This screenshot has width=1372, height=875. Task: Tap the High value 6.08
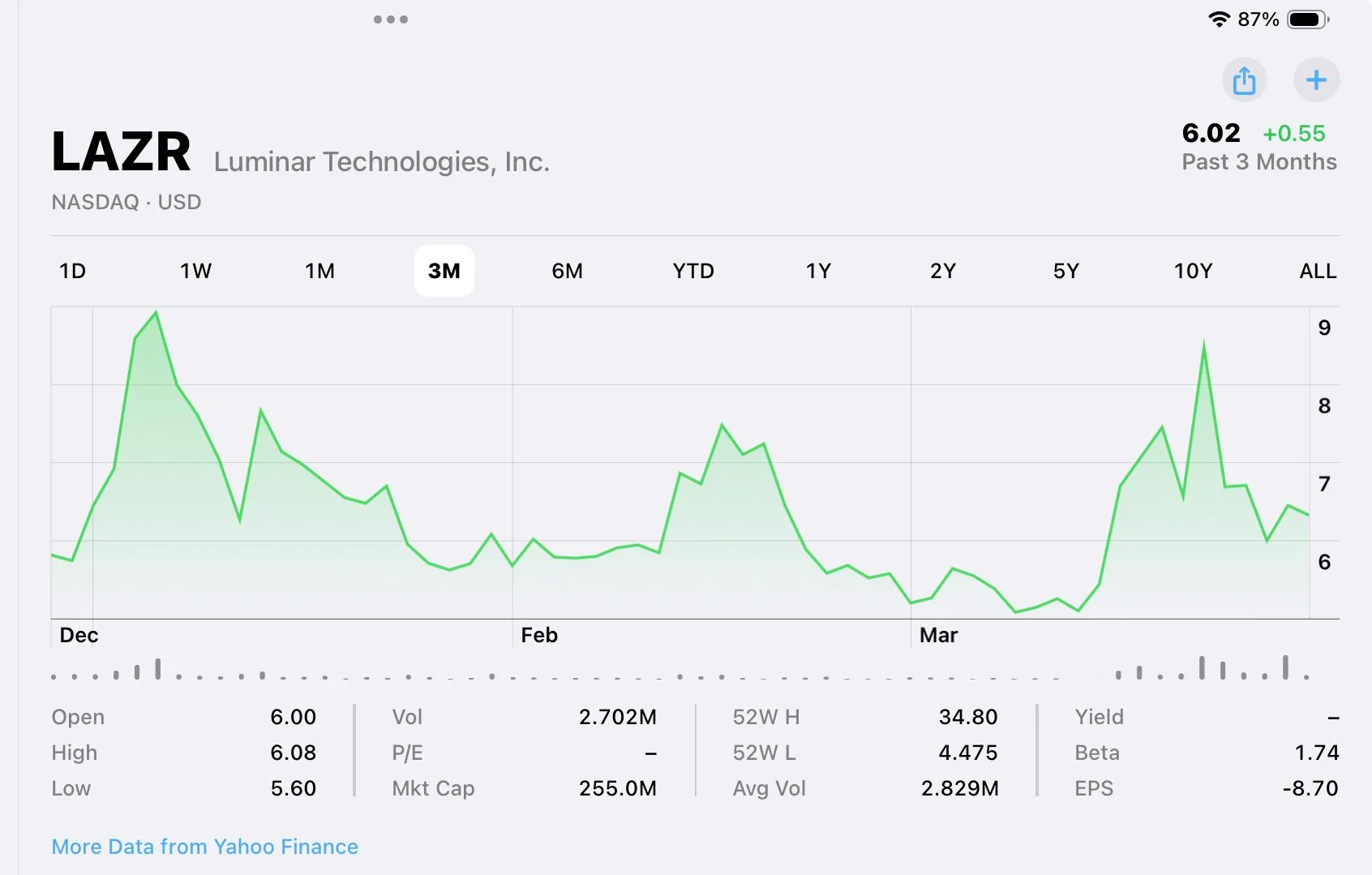tap(294, 753)
